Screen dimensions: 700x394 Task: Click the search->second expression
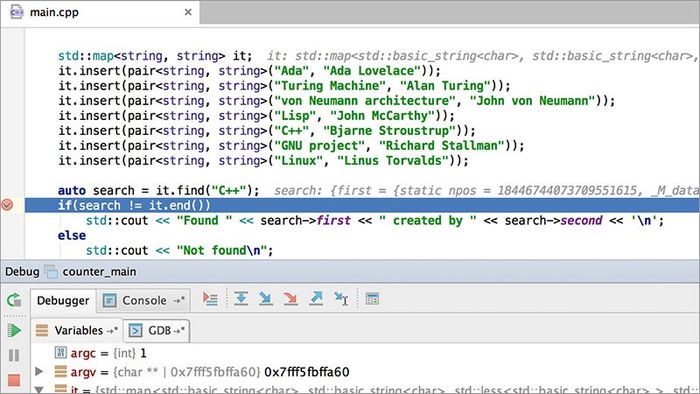tap(554, 220)
